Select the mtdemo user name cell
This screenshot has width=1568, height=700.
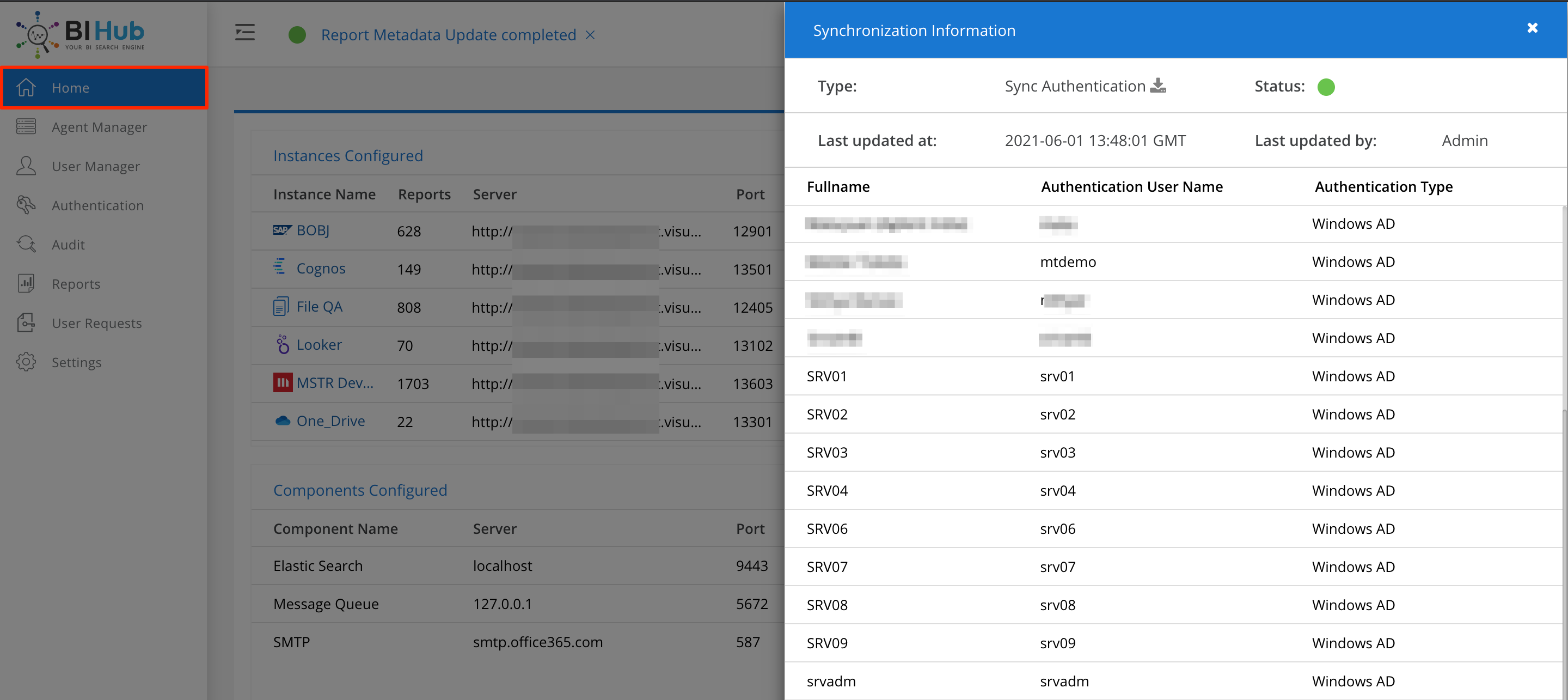coord(1068,261)
